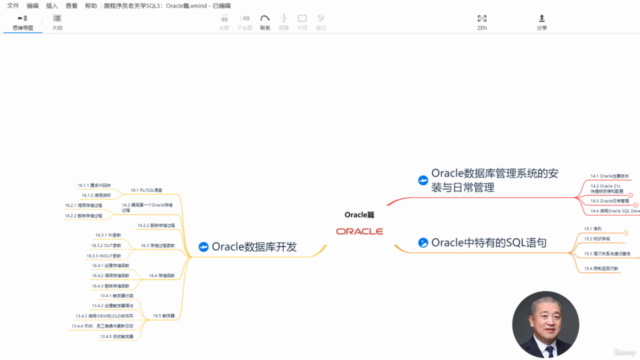Switch to 思维导图 view tab
This screenshot has width=640, height=360.
point(22,22)
